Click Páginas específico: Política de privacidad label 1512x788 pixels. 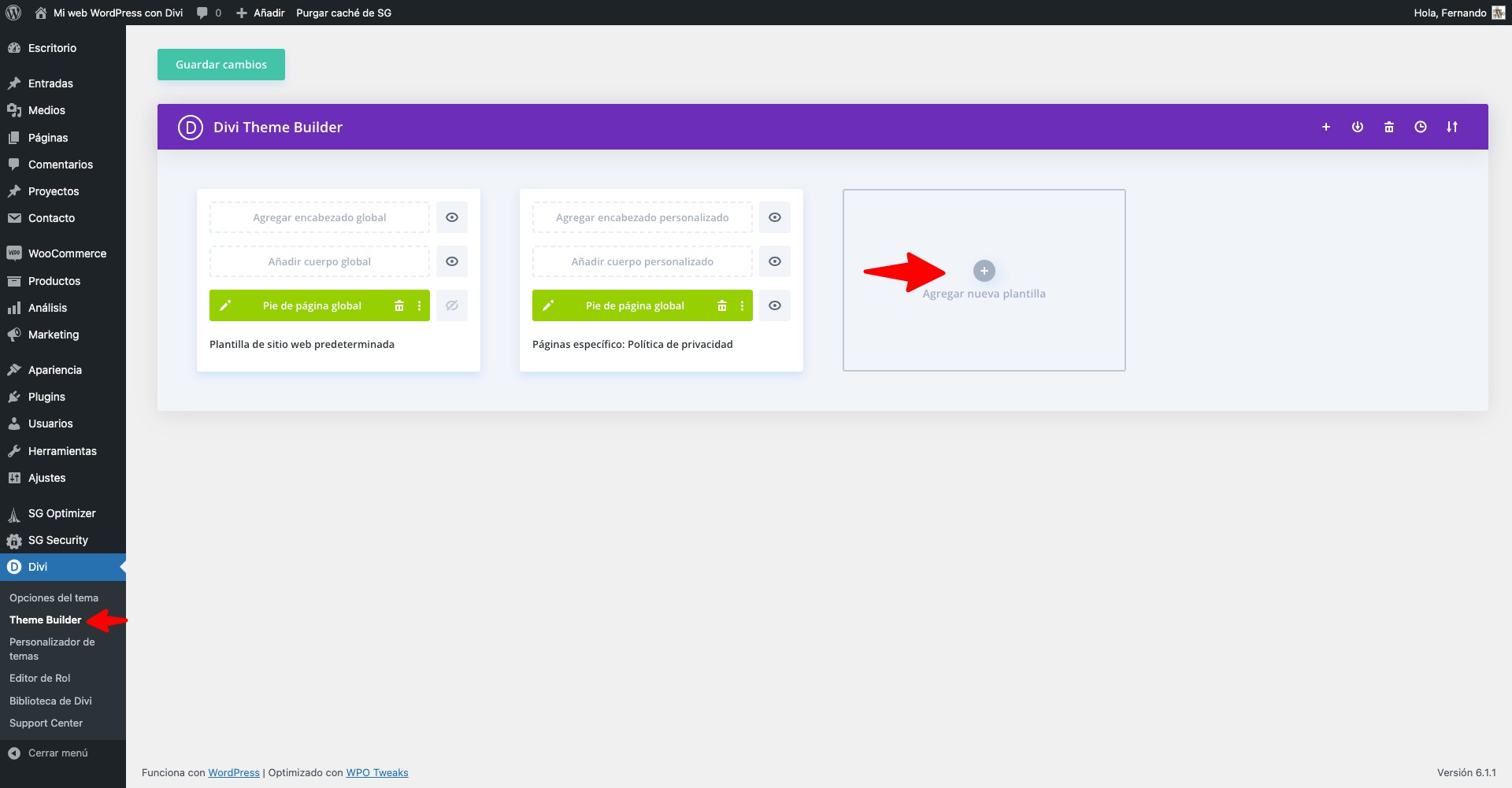632,344
